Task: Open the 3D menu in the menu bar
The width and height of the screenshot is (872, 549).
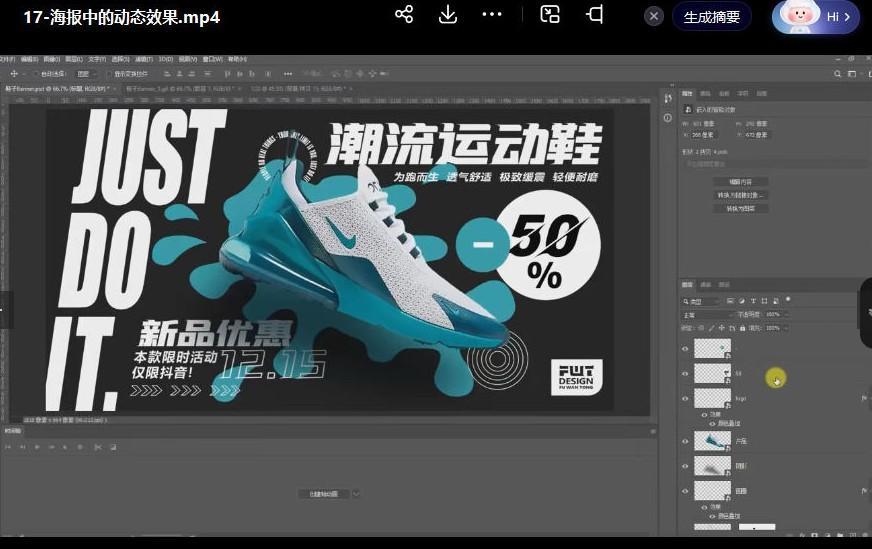Action: 165,59
